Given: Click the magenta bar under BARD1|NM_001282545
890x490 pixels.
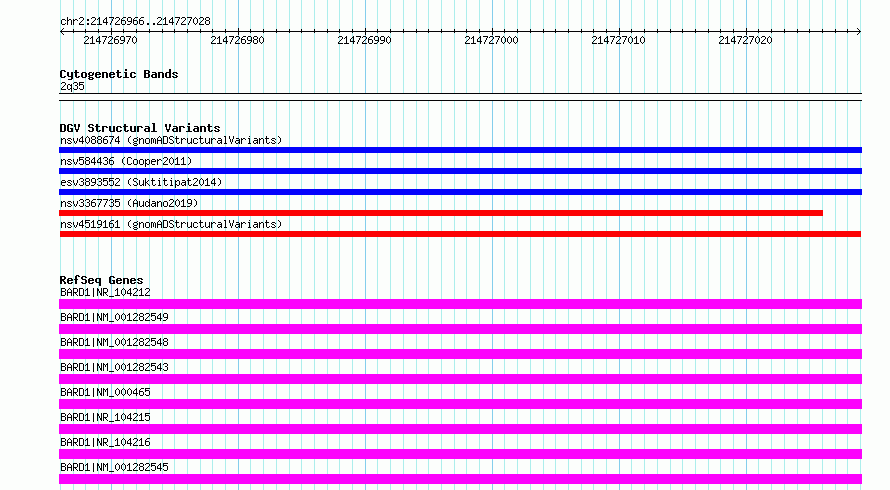Looking at the screenshot, I should click(460, 479).
